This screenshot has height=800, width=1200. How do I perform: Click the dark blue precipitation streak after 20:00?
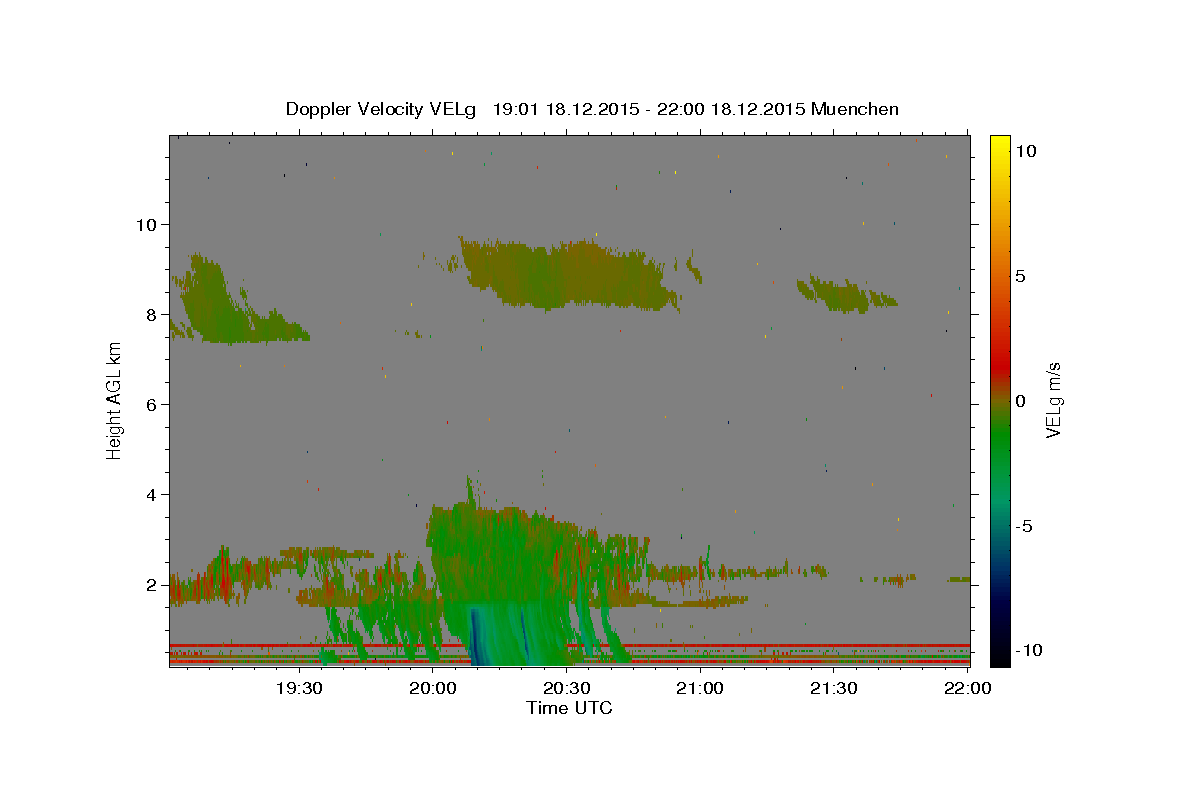coord(476,635)
